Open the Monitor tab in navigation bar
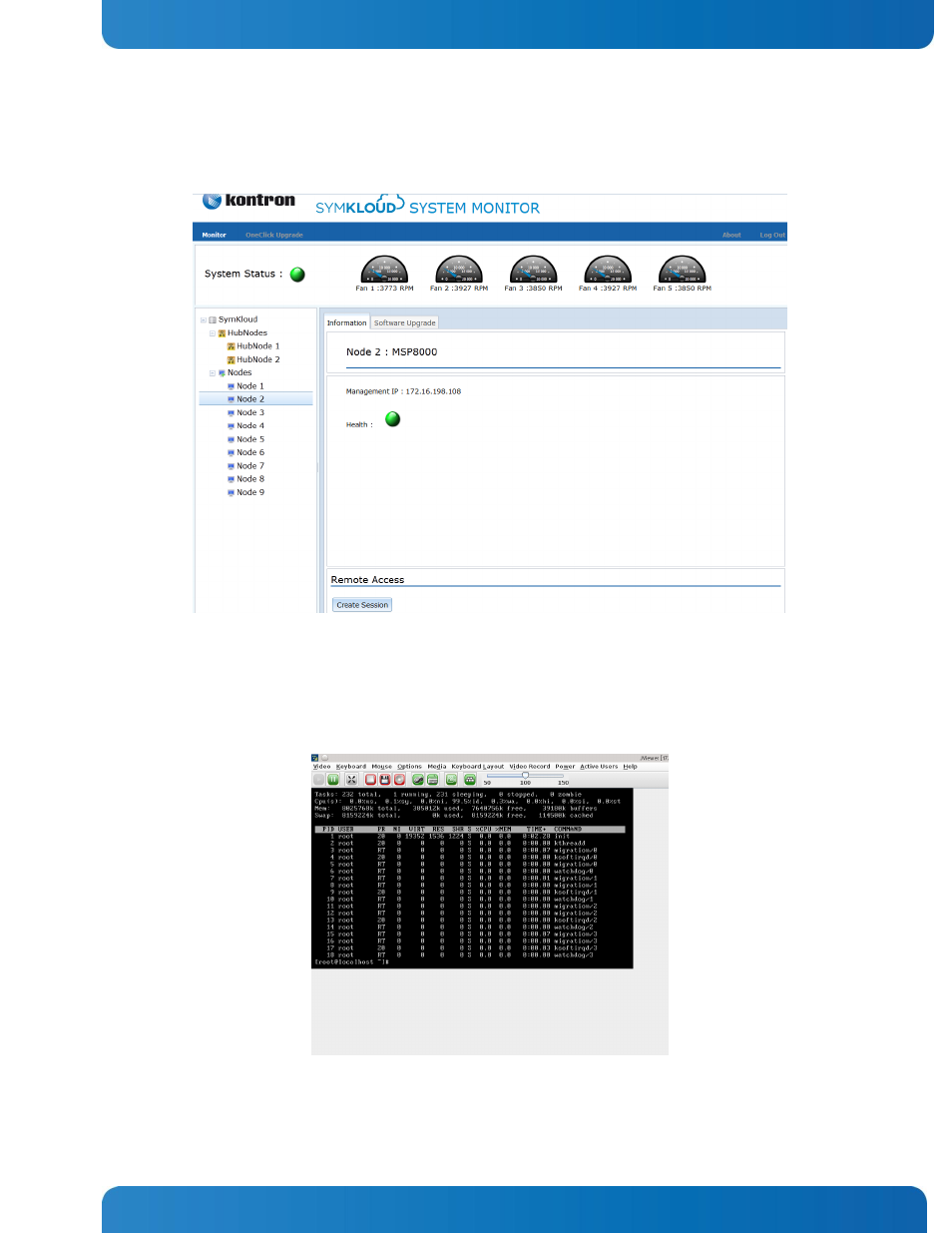 point(214,235)
